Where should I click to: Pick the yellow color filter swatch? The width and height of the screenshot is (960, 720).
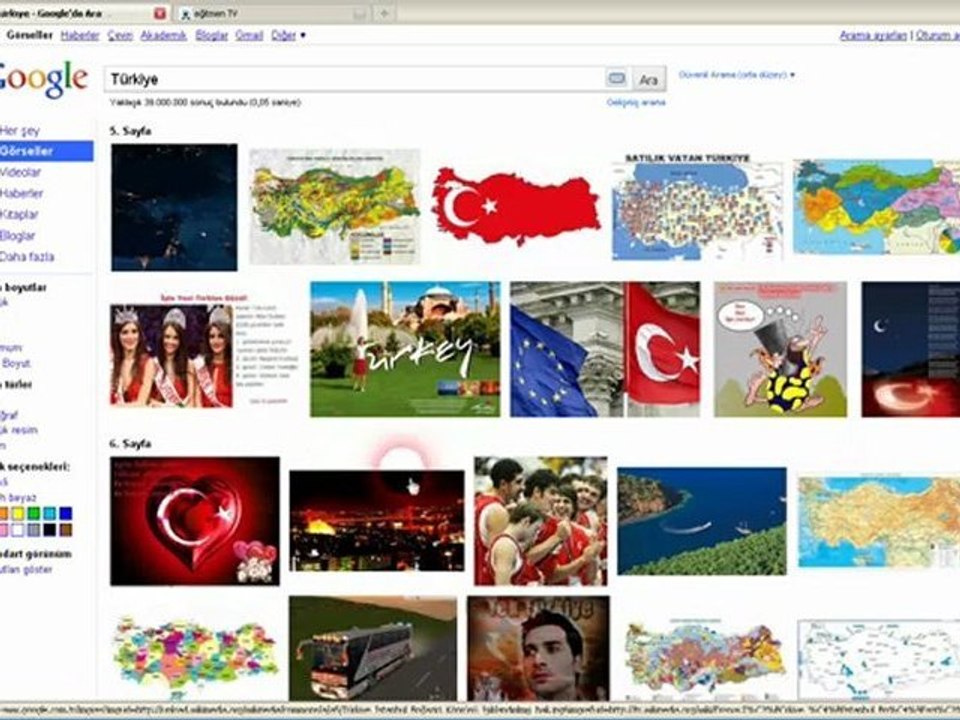click(18, 513)
